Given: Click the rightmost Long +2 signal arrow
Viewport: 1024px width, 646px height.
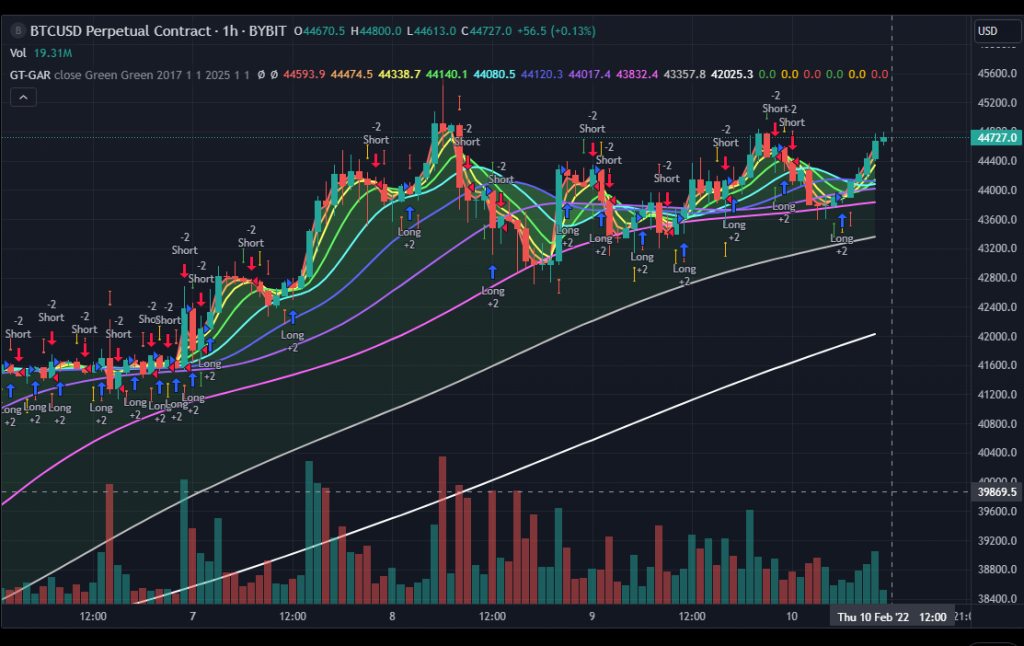Looking at the screenshot, I should coord(841,217).
